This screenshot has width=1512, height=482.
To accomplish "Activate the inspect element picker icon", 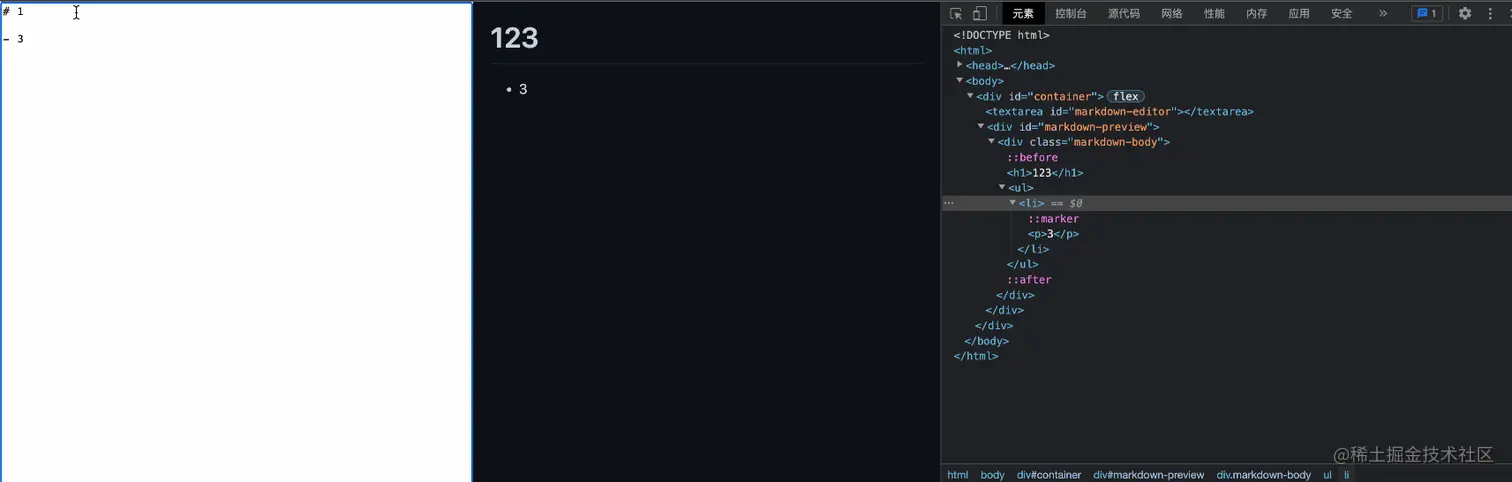I will (x=956, y=14).
